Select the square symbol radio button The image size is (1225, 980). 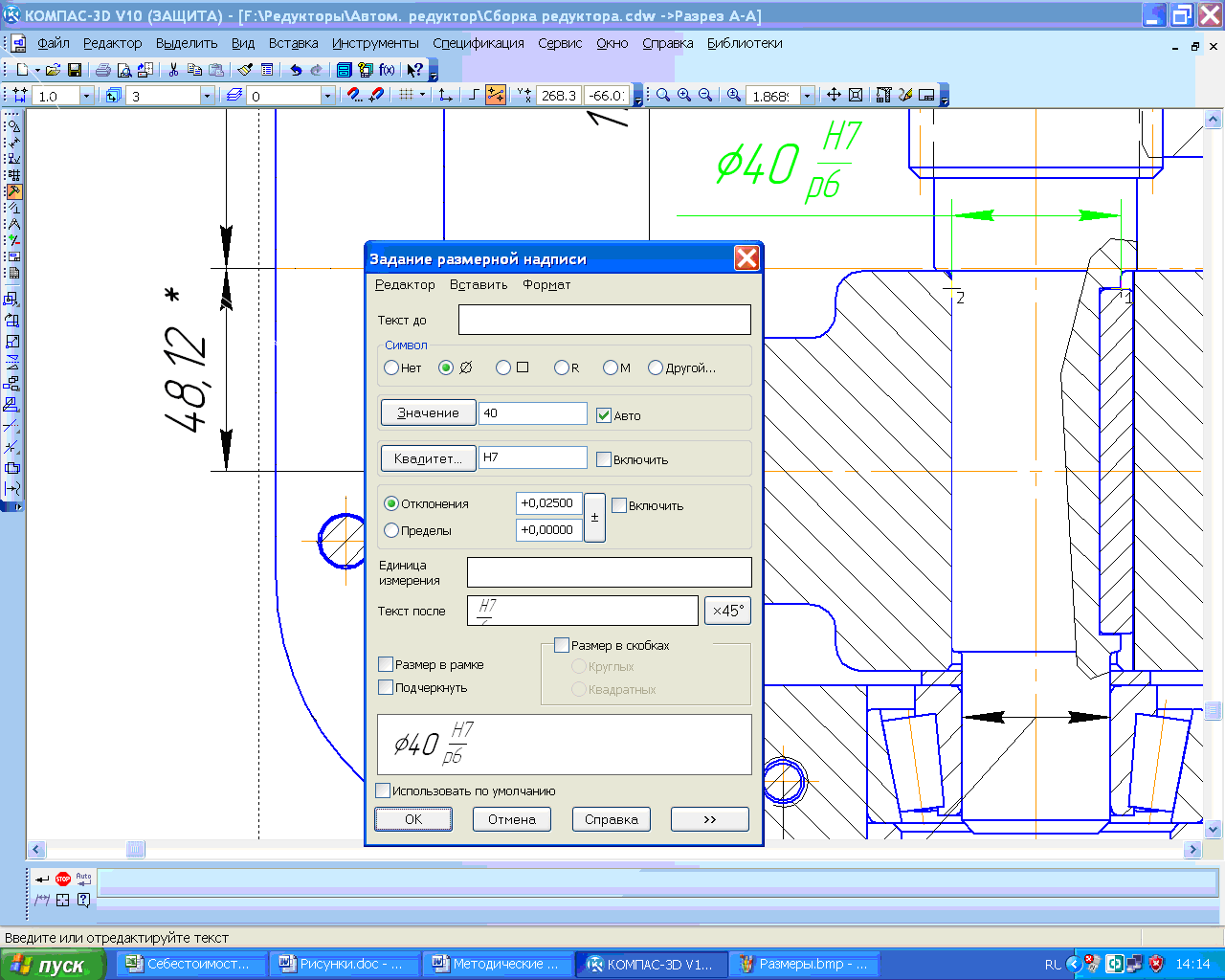click(503, 367)
